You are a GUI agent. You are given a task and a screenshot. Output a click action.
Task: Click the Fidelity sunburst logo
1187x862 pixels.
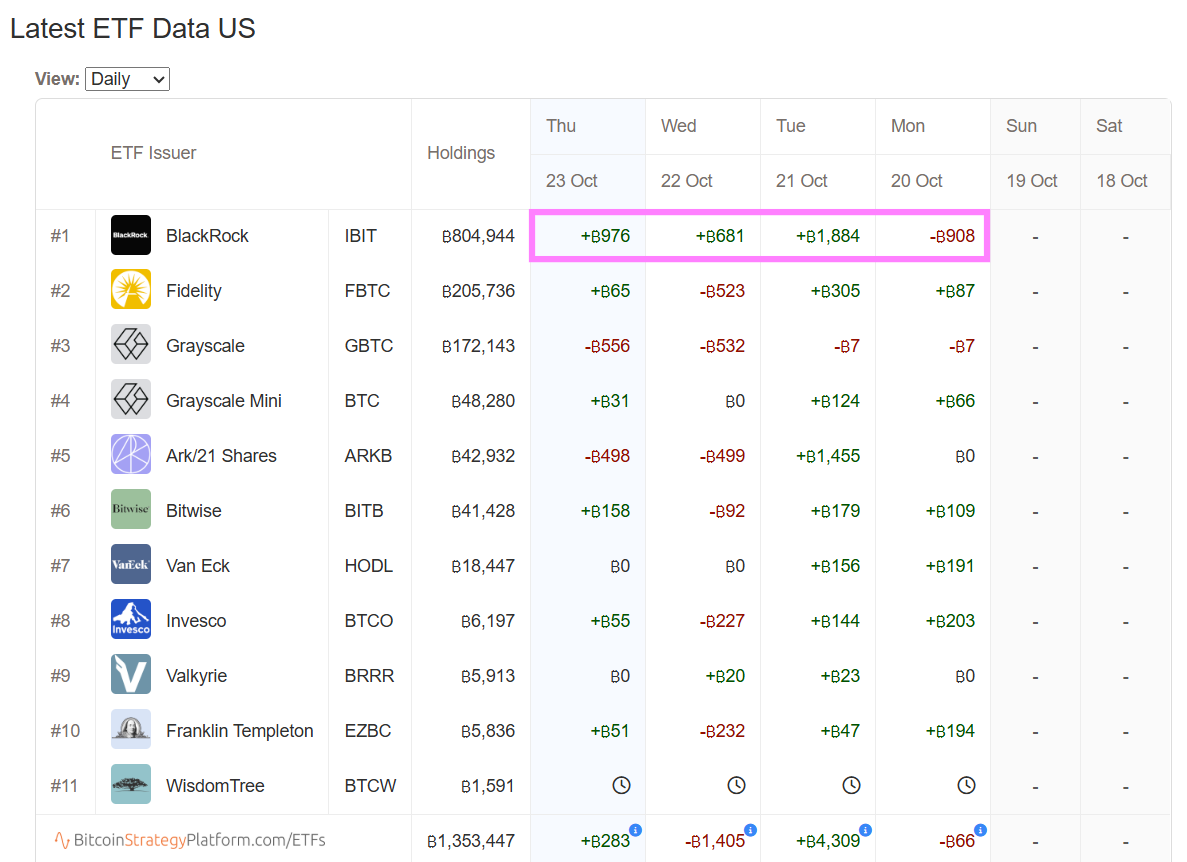[x=131, y=291]
